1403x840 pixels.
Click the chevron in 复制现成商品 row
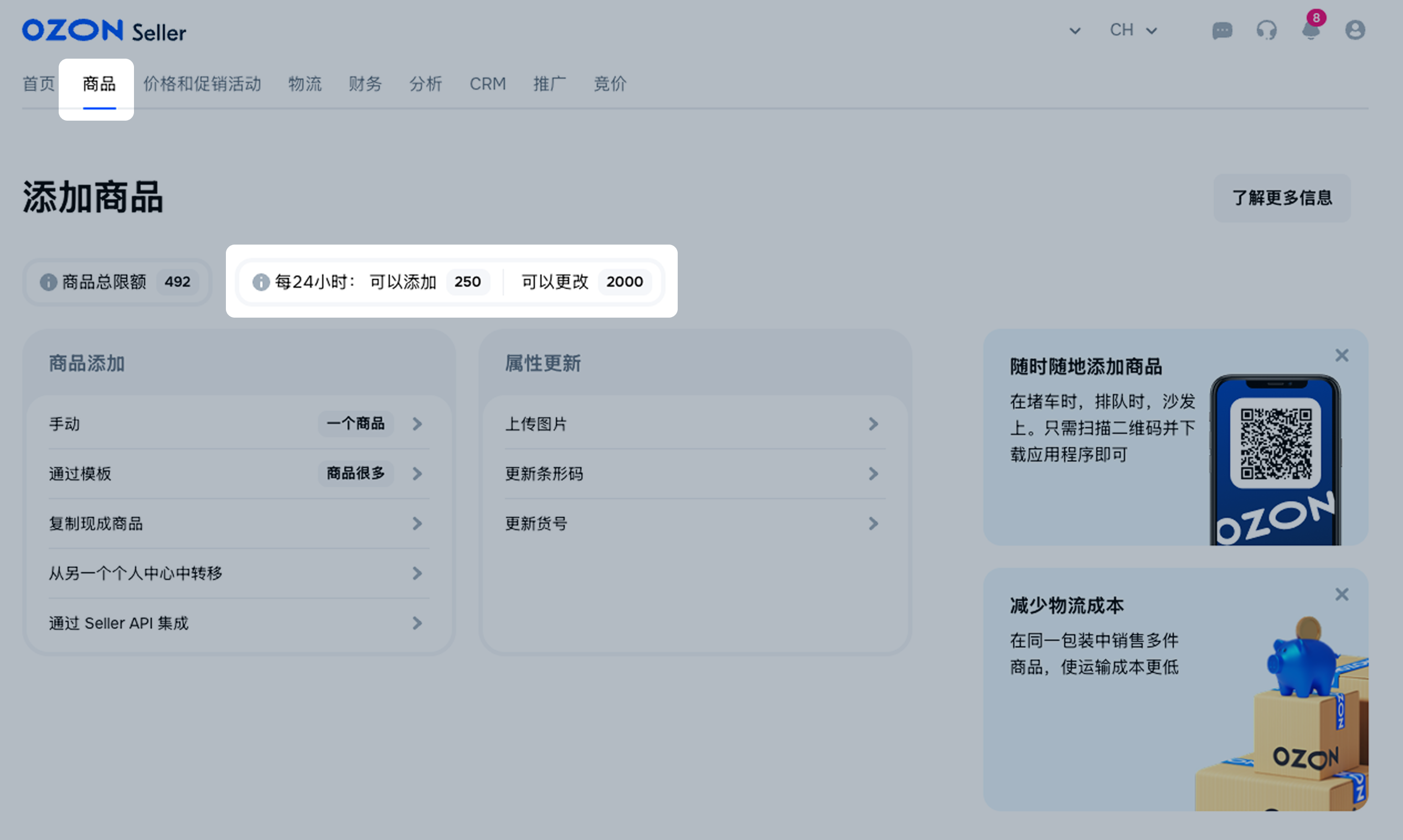click(x=417, y=523)
